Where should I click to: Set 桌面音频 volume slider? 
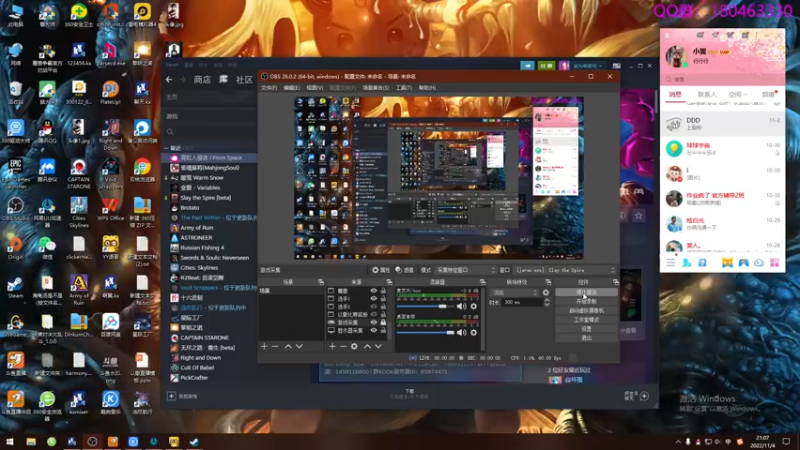pos(425,333)
